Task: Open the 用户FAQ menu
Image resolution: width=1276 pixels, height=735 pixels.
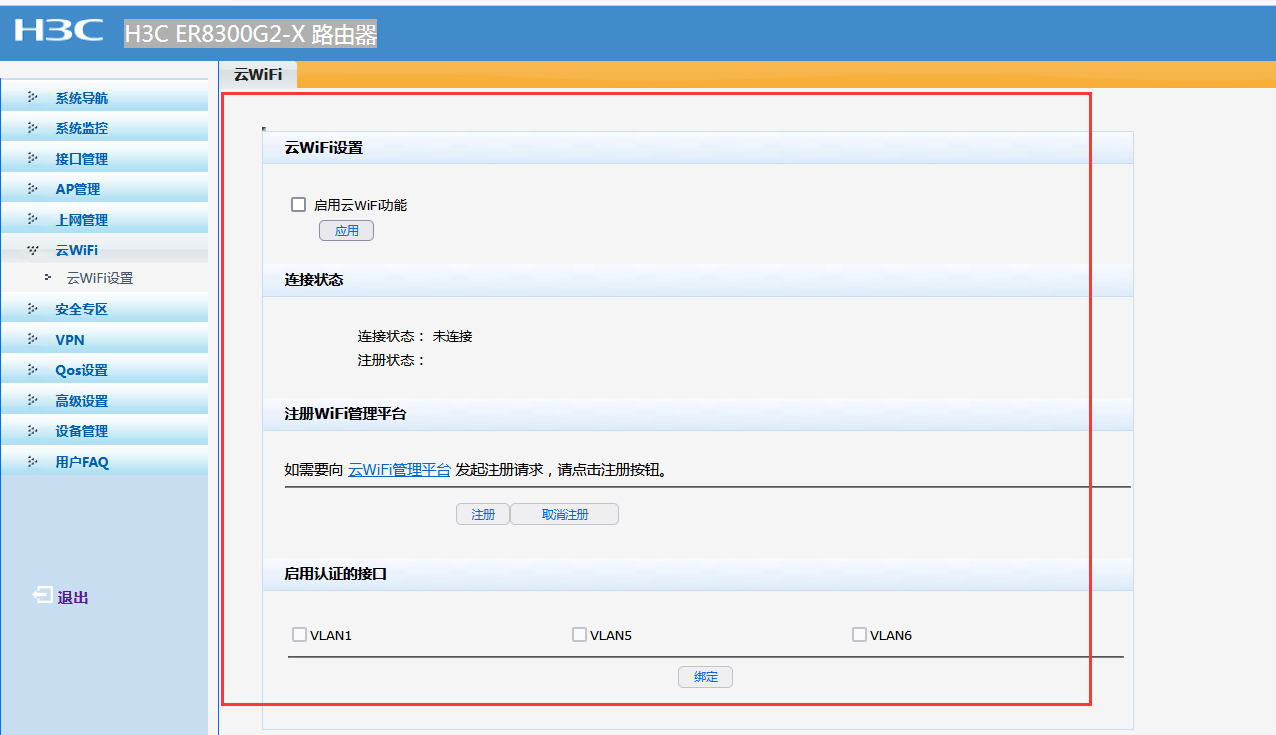Action: pos(104,462)
